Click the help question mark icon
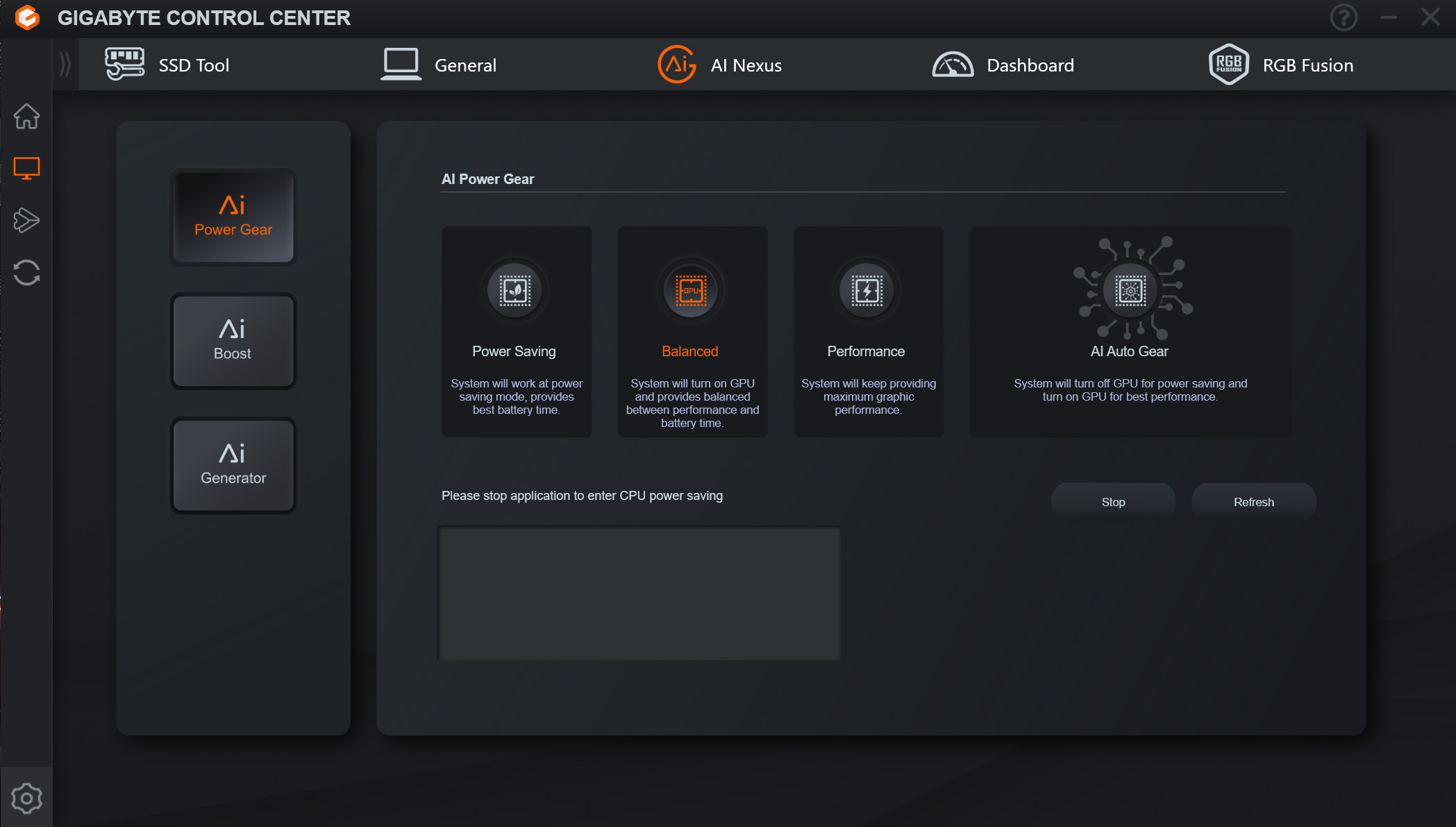1456x827 pixels. pos(1344,17)
